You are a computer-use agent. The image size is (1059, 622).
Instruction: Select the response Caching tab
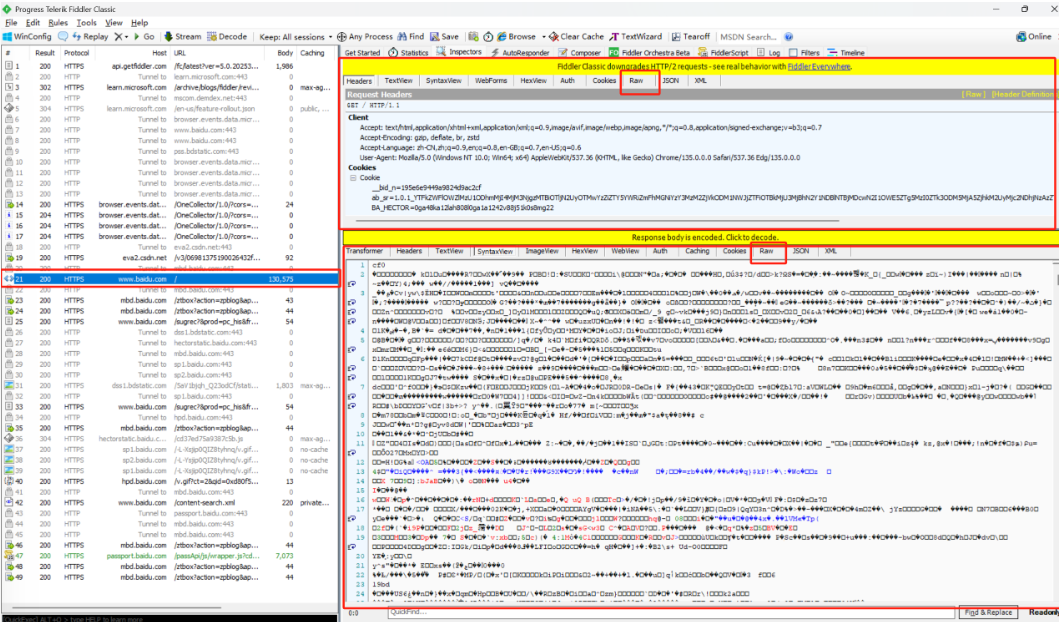pos(697,251)
